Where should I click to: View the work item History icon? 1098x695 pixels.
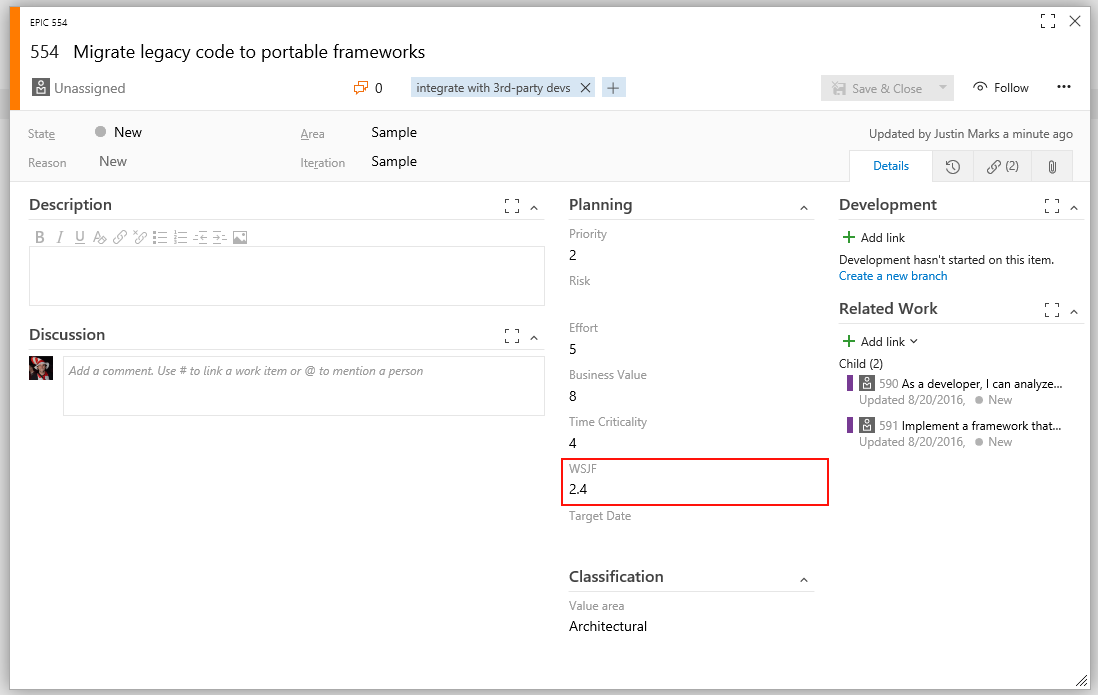[953, 166]
